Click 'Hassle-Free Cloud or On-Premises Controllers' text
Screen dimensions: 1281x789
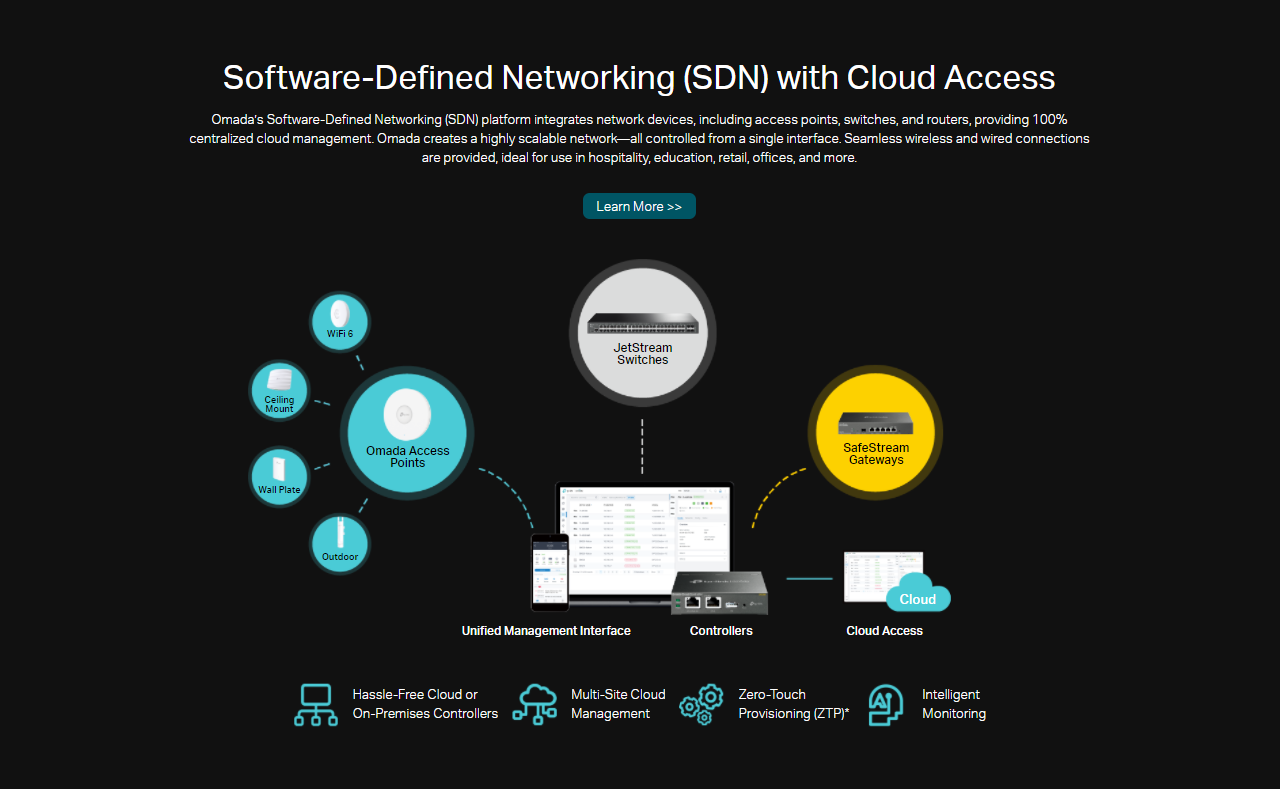[x=425, y=704]
